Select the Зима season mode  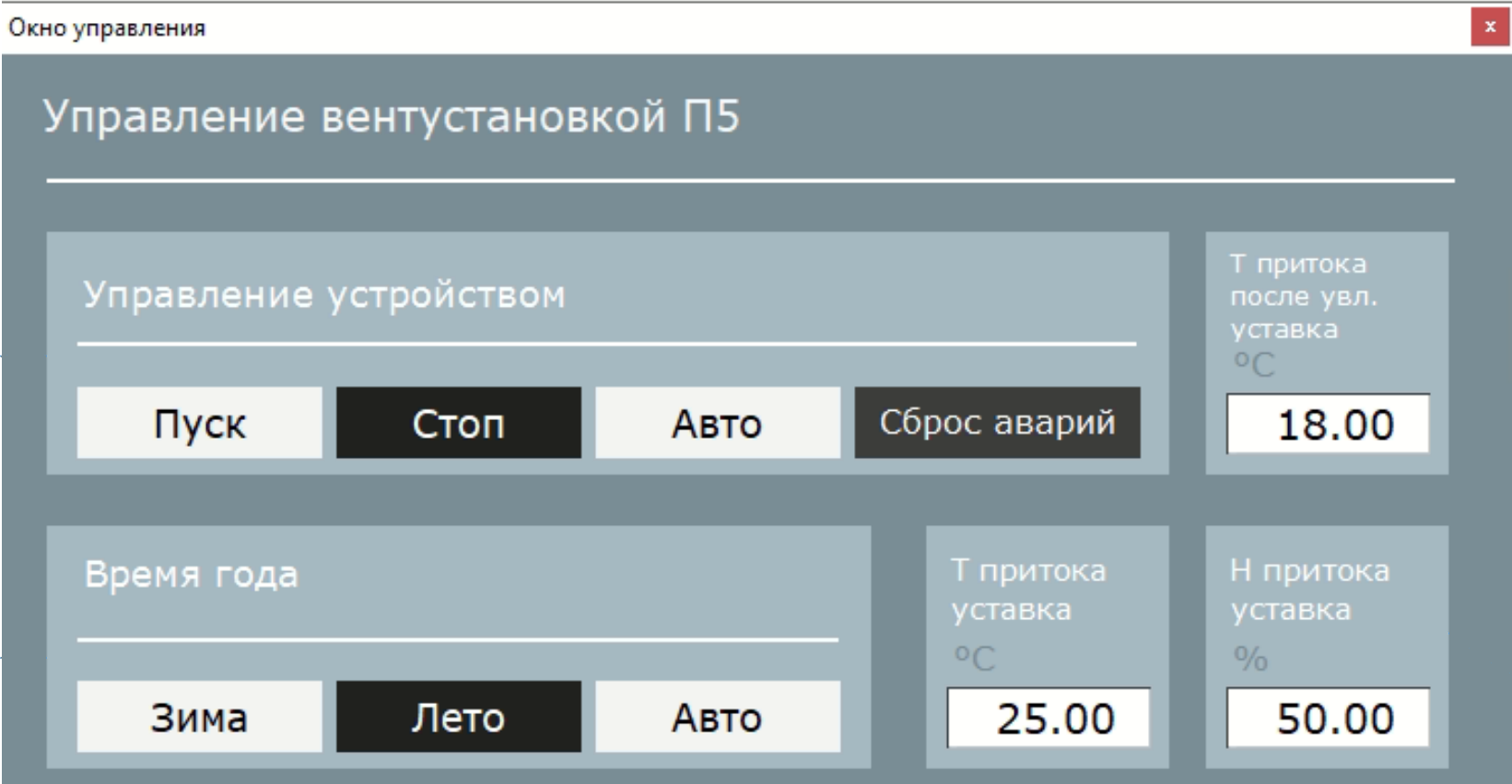tap(199, 717)
